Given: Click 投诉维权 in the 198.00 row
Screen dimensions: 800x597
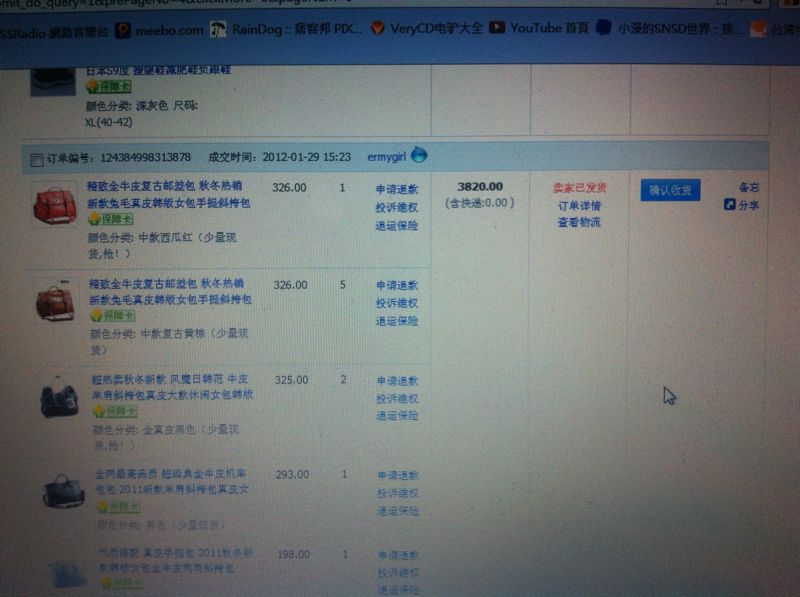Looking at the screenshot, I should [x=398, y=573].
